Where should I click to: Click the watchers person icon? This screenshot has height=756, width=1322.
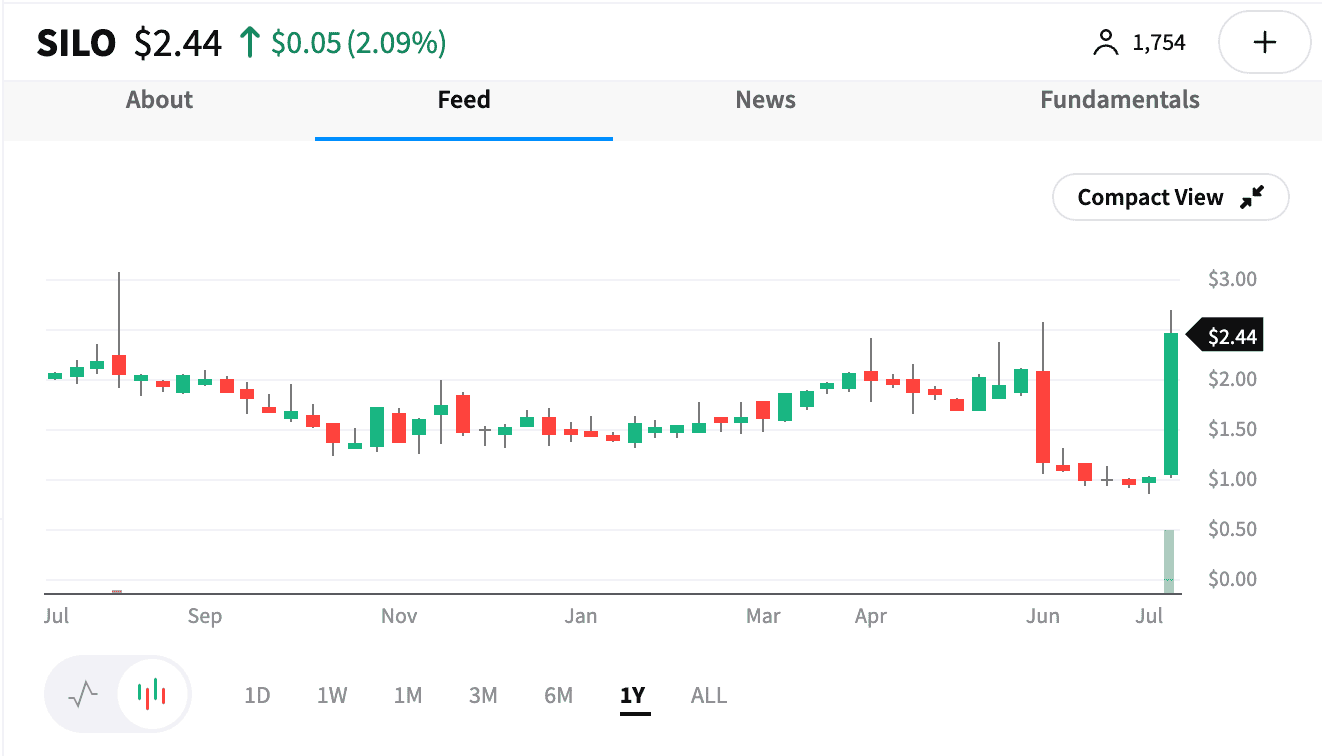click(1105, 42)
